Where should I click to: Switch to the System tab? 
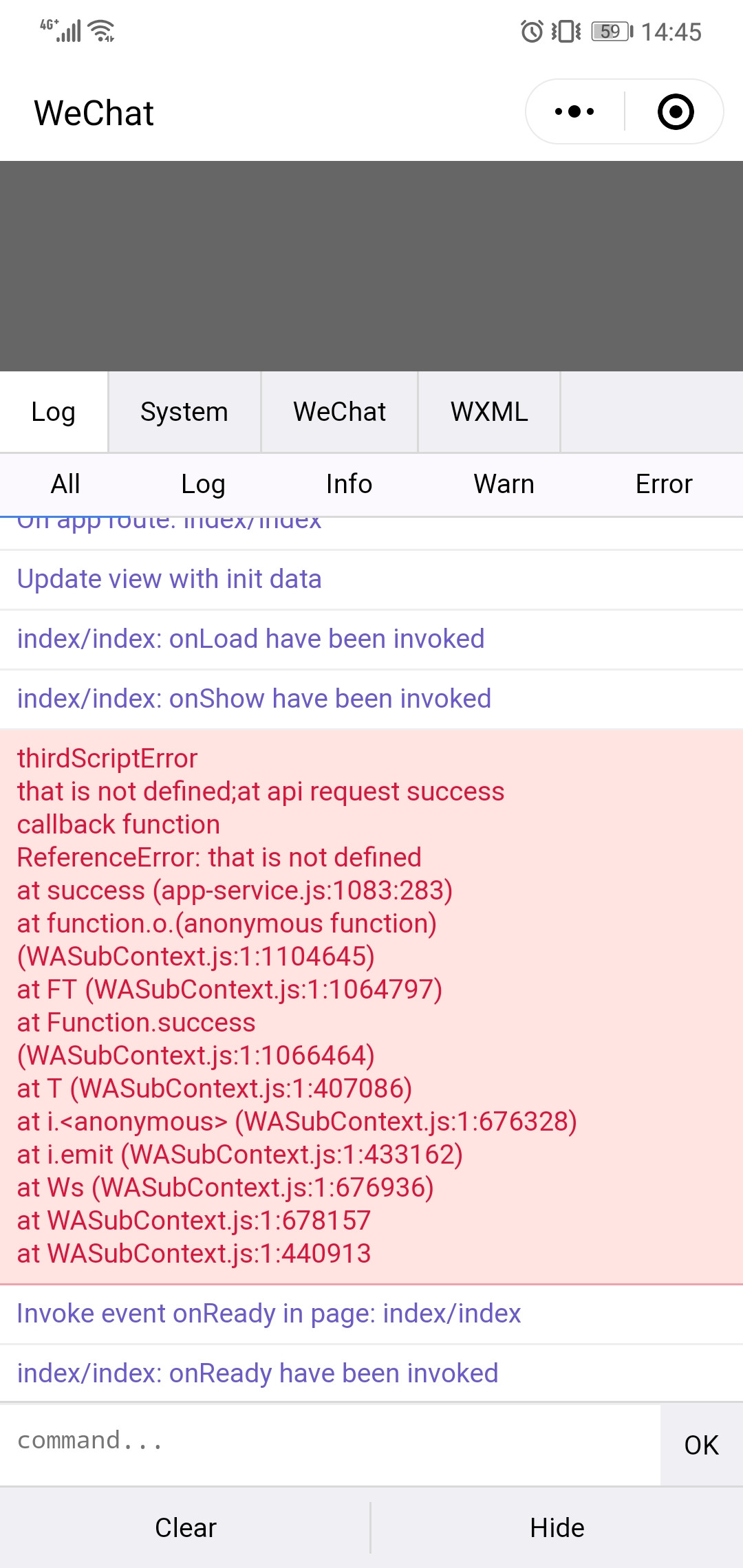[x=184, y=412]
